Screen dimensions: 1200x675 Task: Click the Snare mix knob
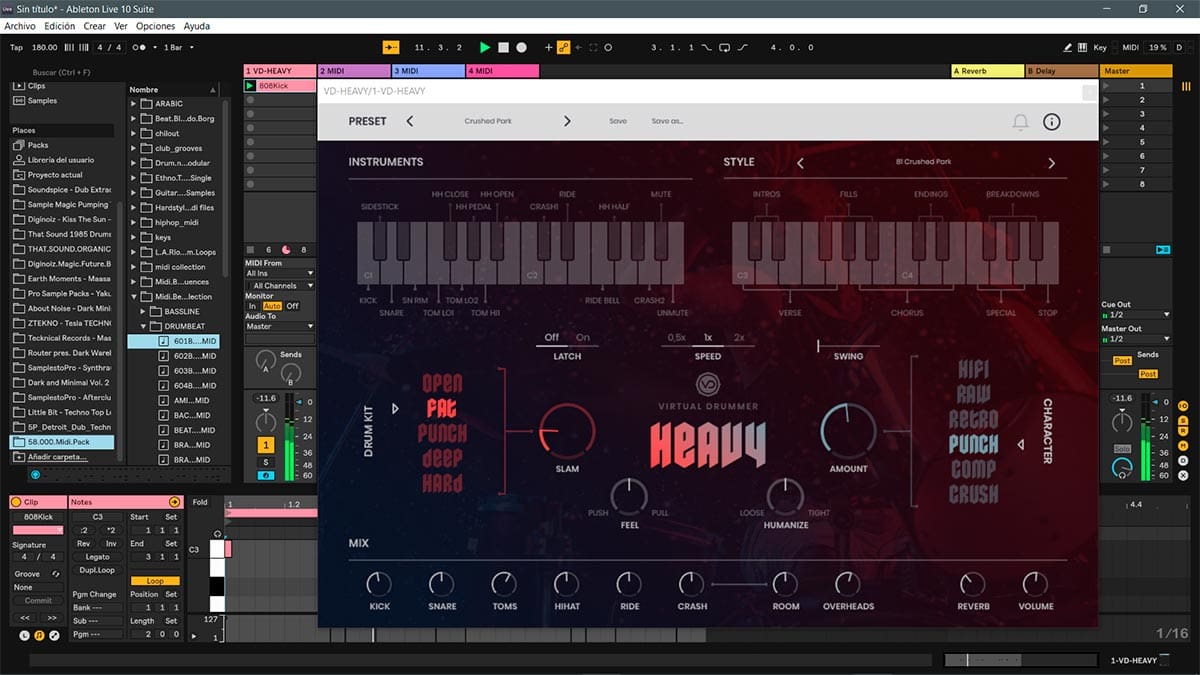coord(441,584)
